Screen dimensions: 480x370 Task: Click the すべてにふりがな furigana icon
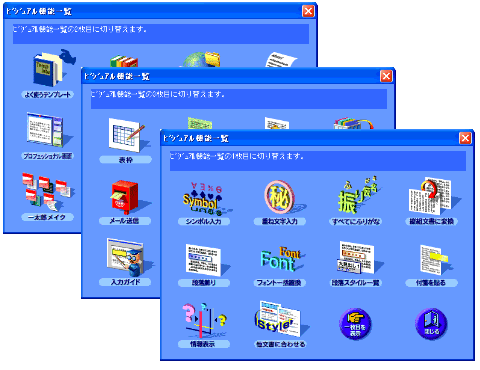356,197
